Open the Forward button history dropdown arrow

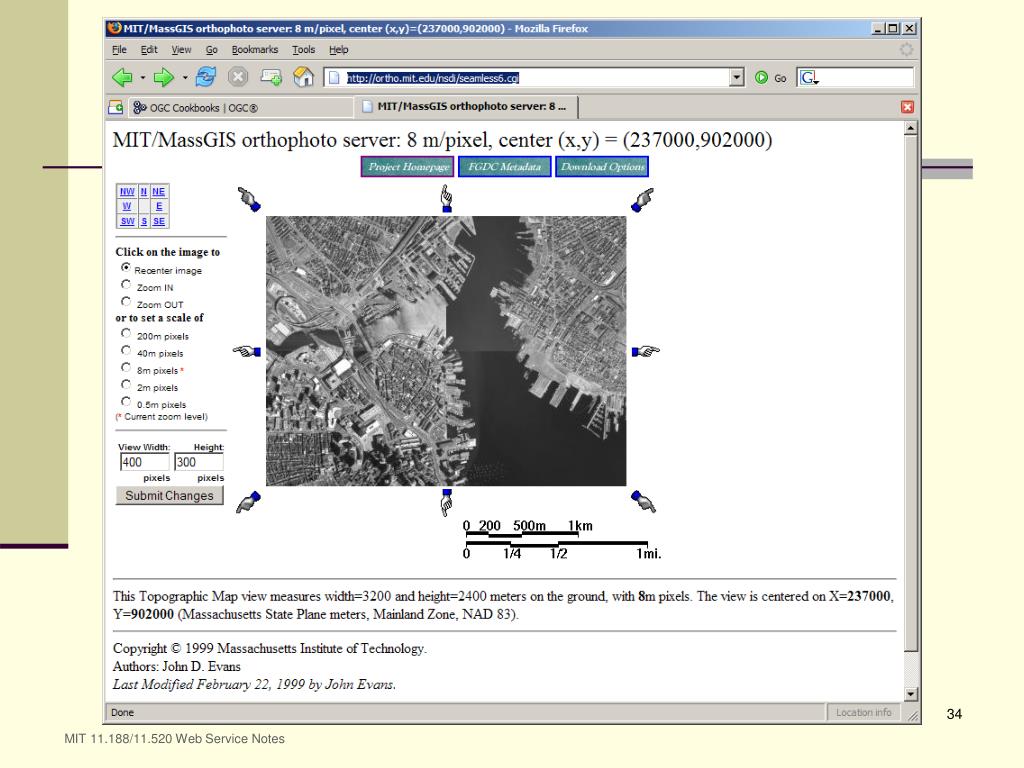(x=185, y=78)
